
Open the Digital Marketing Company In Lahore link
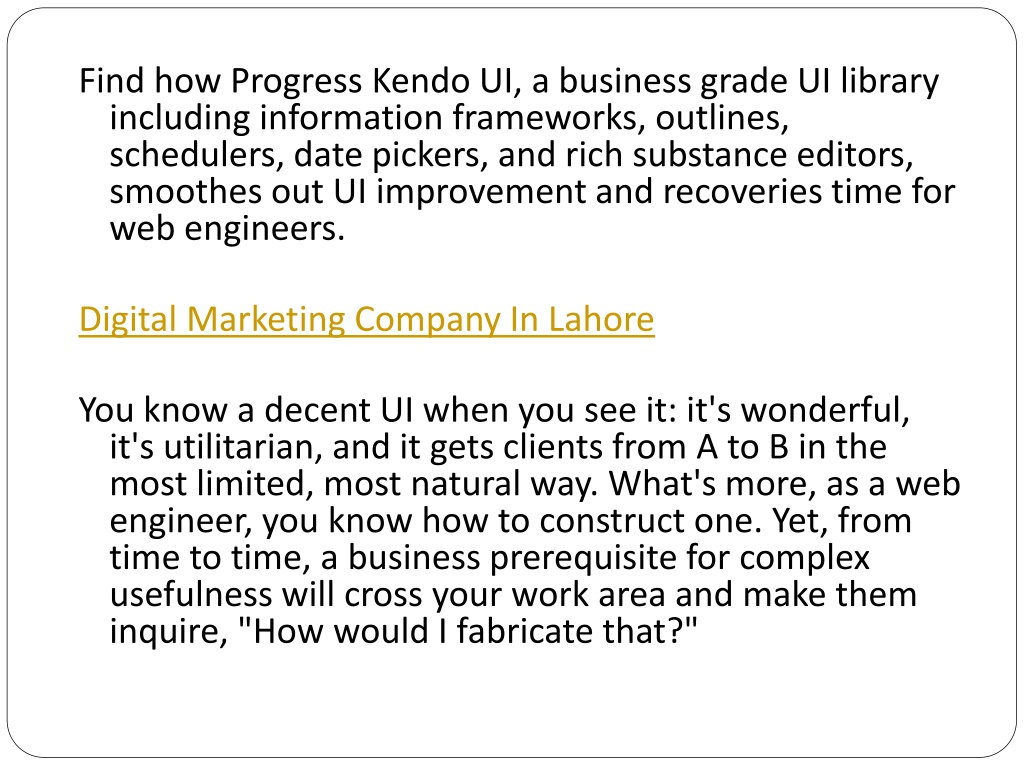tap(366, 320)
